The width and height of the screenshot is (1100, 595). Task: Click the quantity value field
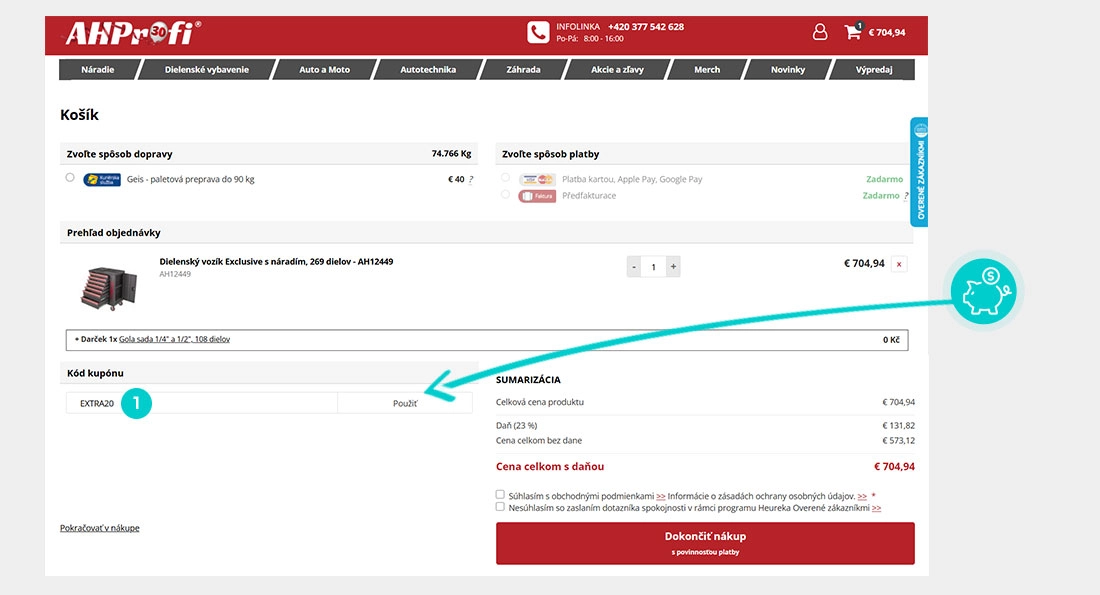pyautogui.click(x=653, y=267)
